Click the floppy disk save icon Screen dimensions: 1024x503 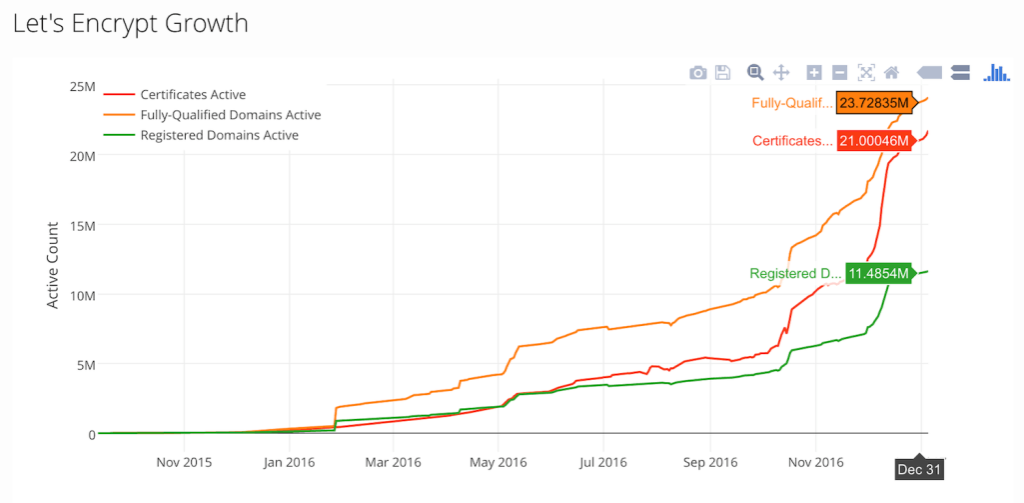tap(723, 72)
